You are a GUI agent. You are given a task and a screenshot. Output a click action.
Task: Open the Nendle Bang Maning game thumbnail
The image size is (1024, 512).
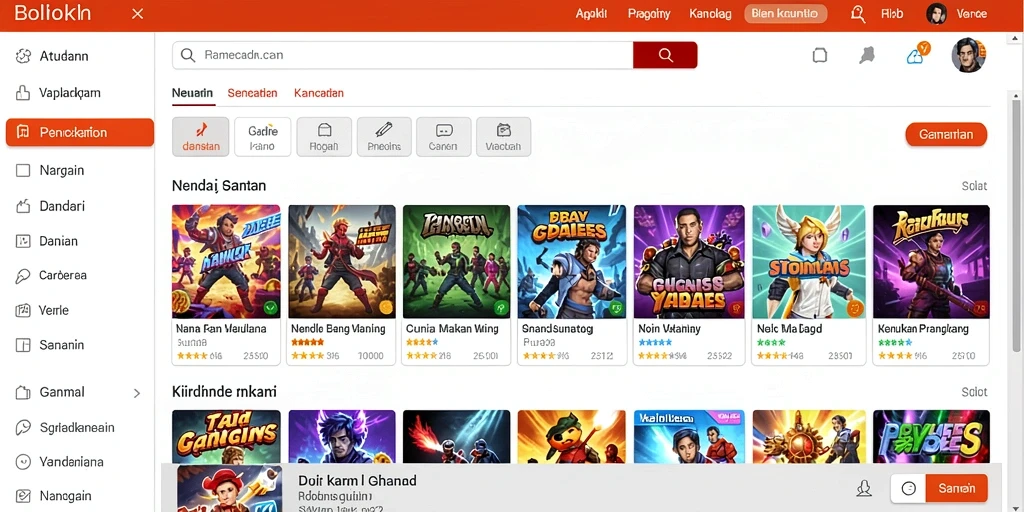(x=342, y=261)
